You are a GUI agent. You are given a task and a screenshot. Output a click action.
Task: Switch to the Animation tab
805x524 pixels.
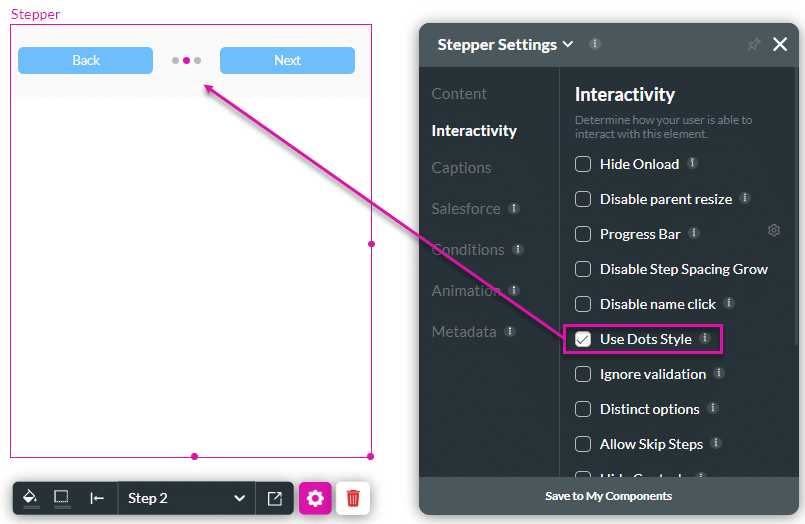466,291
